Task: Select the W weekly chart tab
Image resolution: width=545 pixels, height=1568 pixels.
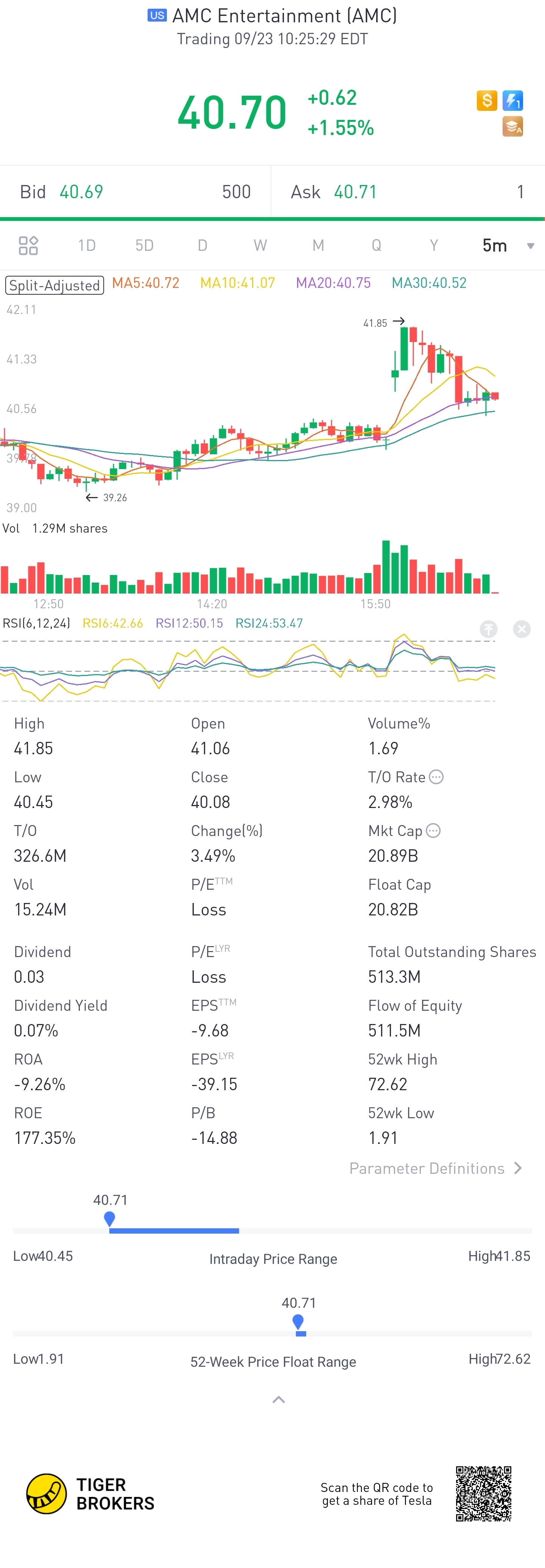Action: [x=260, y=245]
